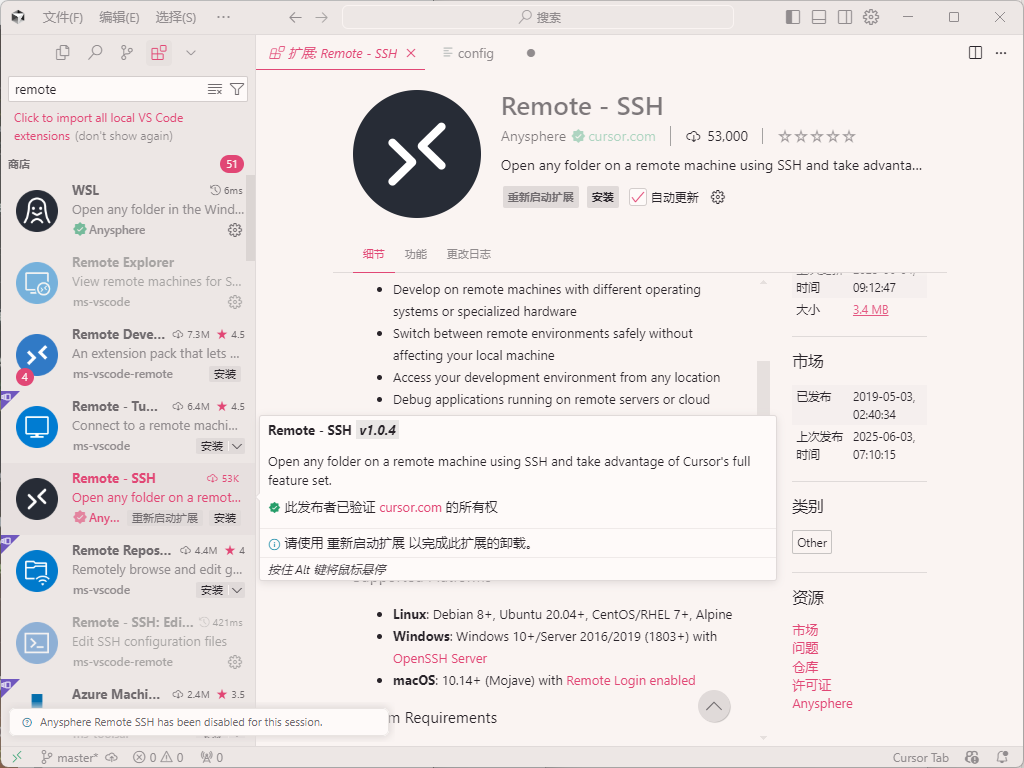Open the cursor.com publisher link
1024x768 pixels.
[x=621, y=136]
